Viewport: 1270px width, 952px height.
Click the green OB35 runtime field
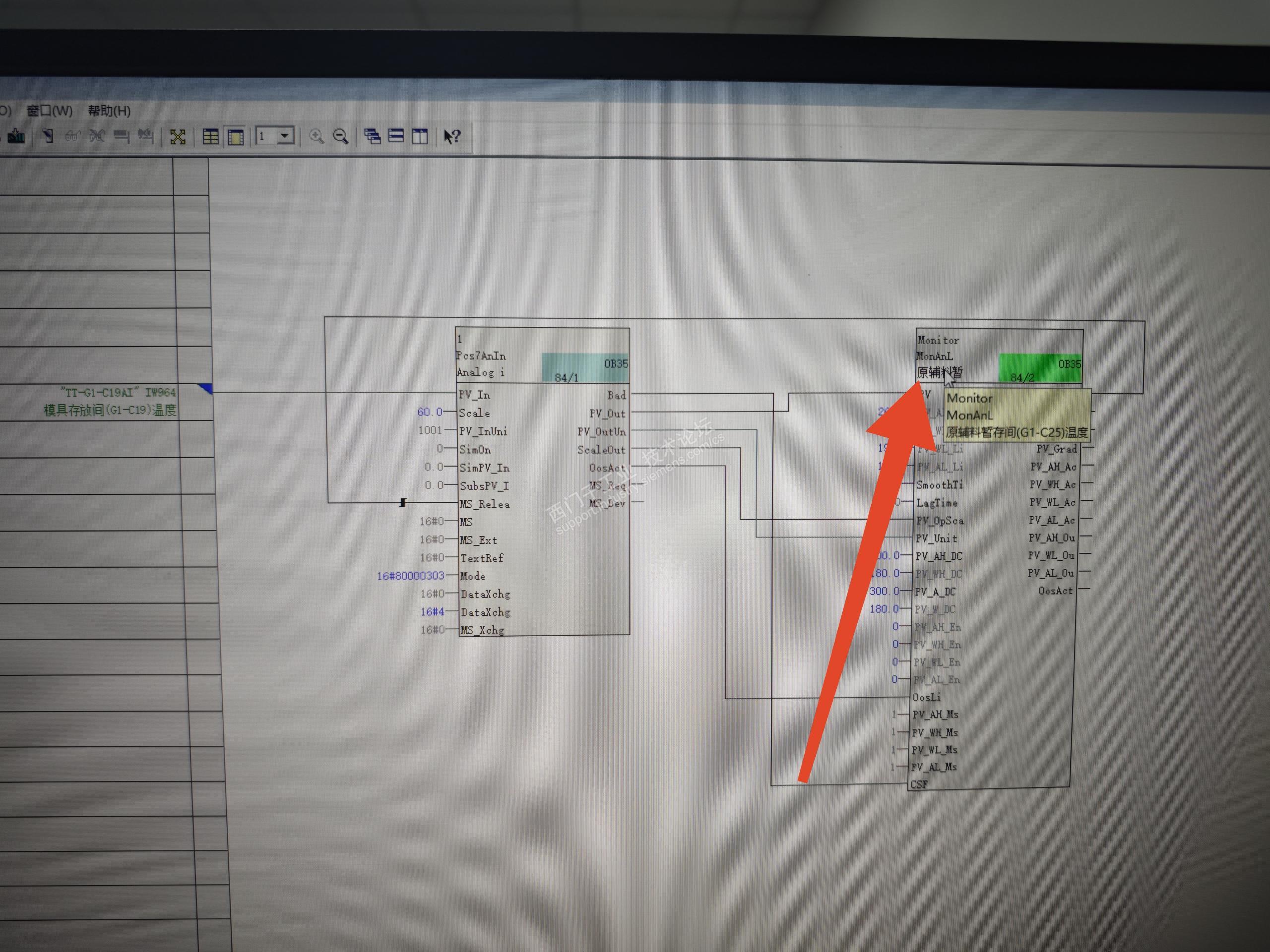pyautogui.click(x=1039, y=368)
